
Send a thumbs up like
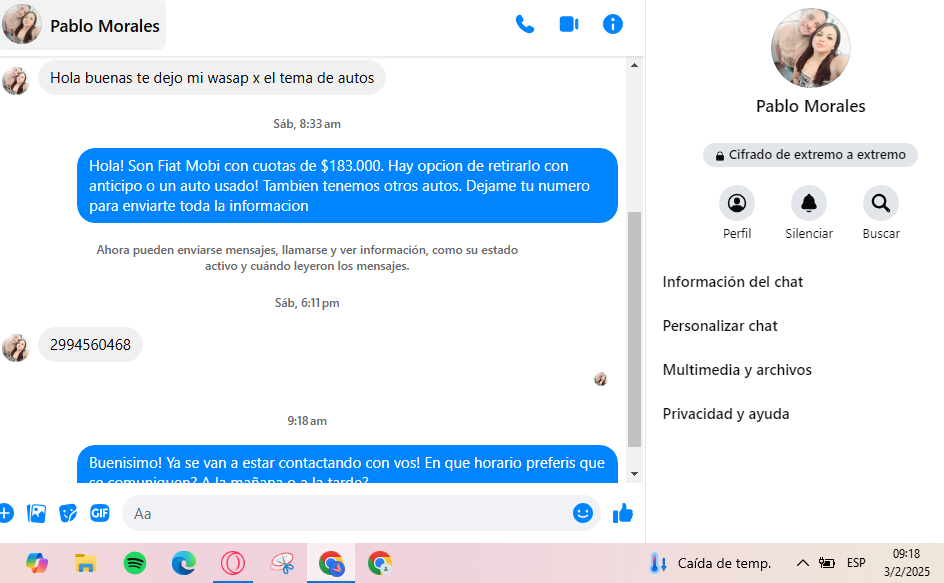coord(623,513)
